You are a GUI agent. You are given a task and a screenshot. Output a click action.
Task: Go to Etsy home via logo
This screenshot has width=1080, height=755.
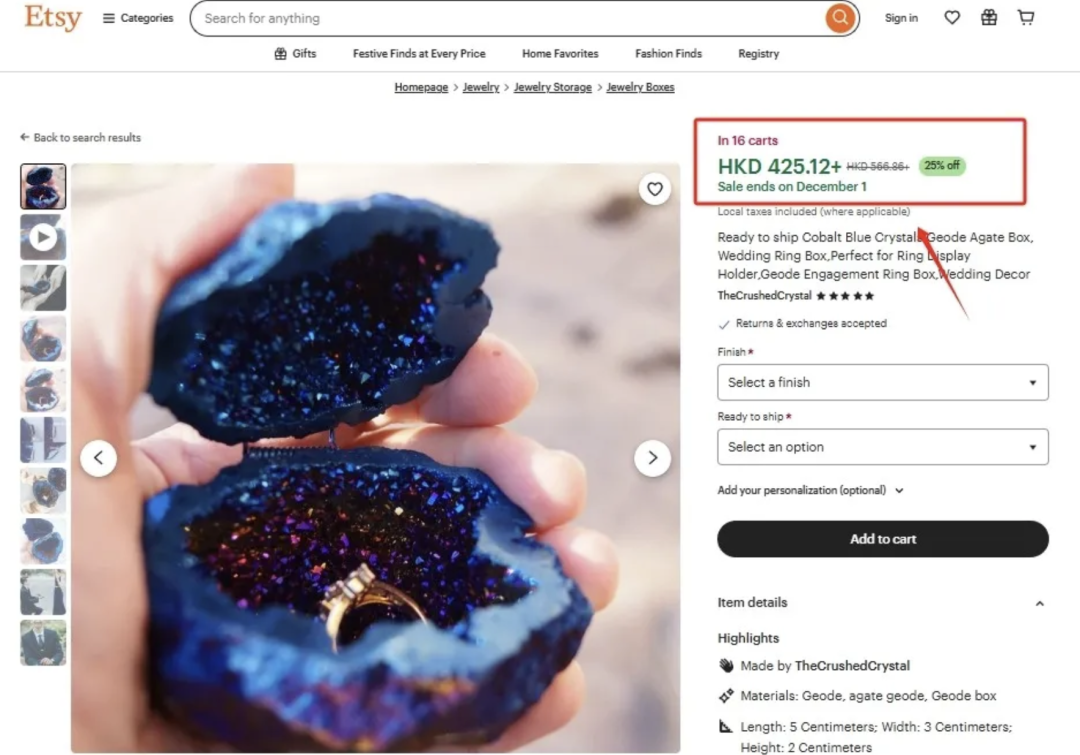coord(53,17)
